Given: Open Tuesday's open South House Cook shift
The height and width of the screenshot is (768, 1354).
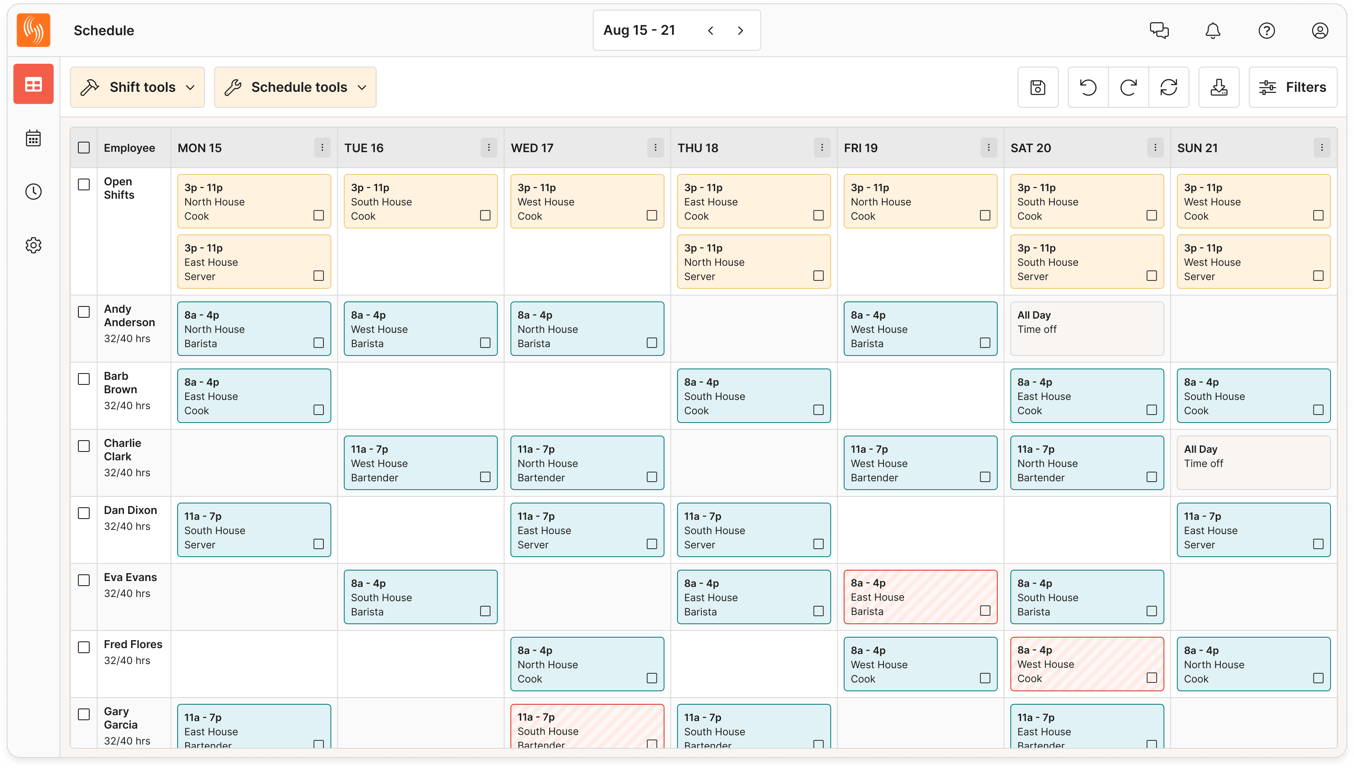Looking at the screenshot, I should click(x=421, y=201).
